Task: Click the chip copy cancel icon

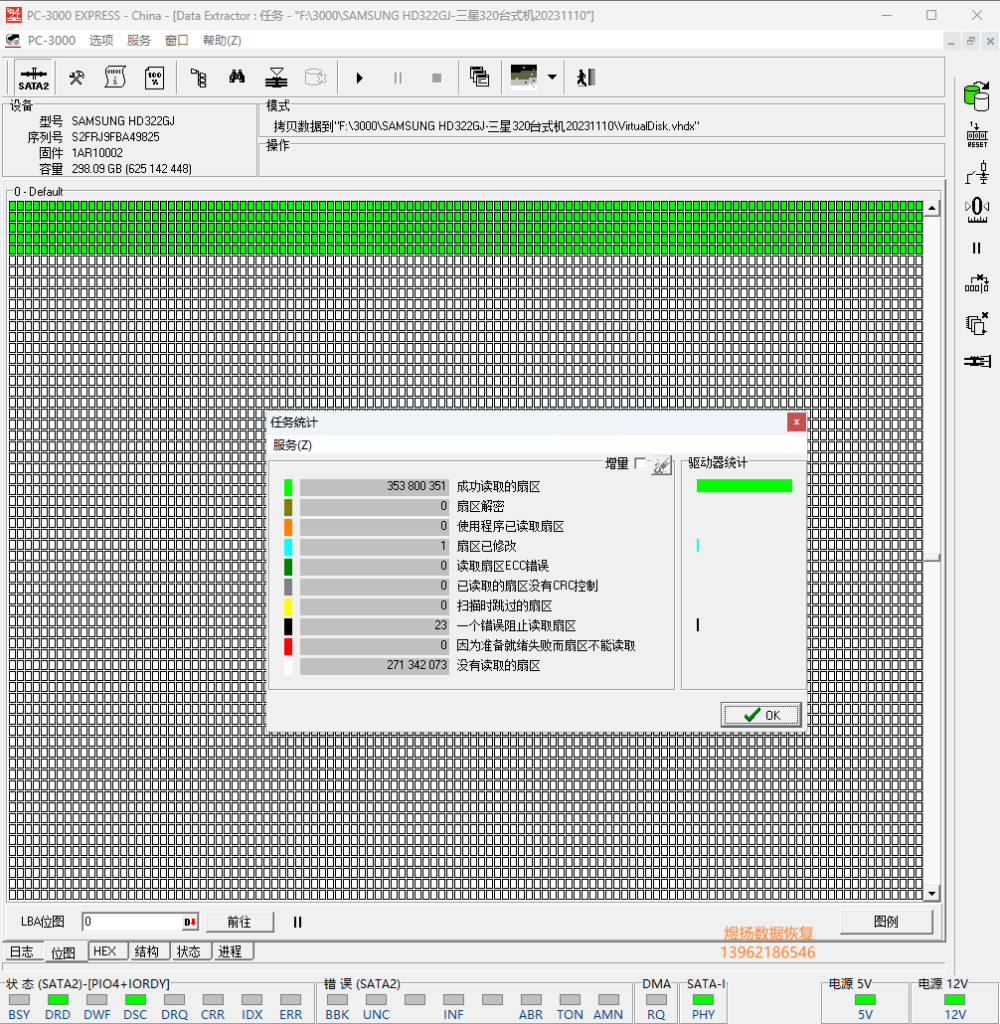Action: tap(977, 324)
